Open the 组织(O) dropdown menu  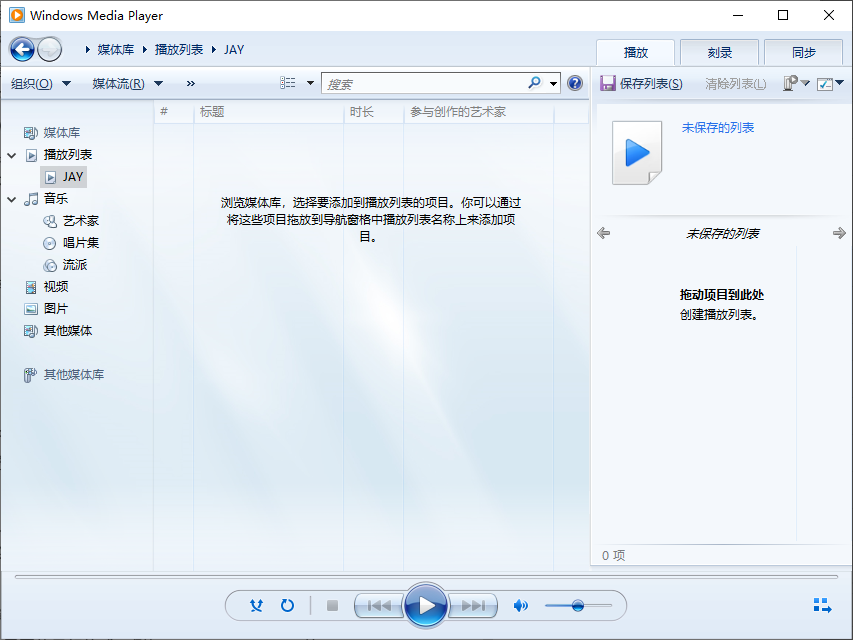click(x=41, y=83)
